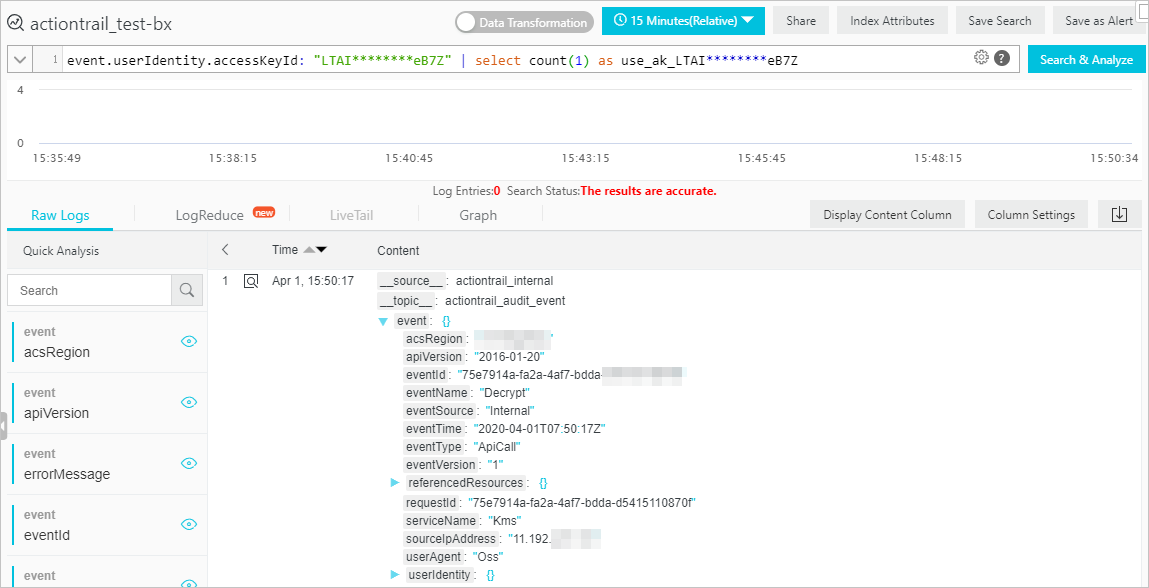Viewport: 1149px width, 588px height.
Task: Open the LogReduce tab
Action: pyautogui.click(x=210, y=216)
